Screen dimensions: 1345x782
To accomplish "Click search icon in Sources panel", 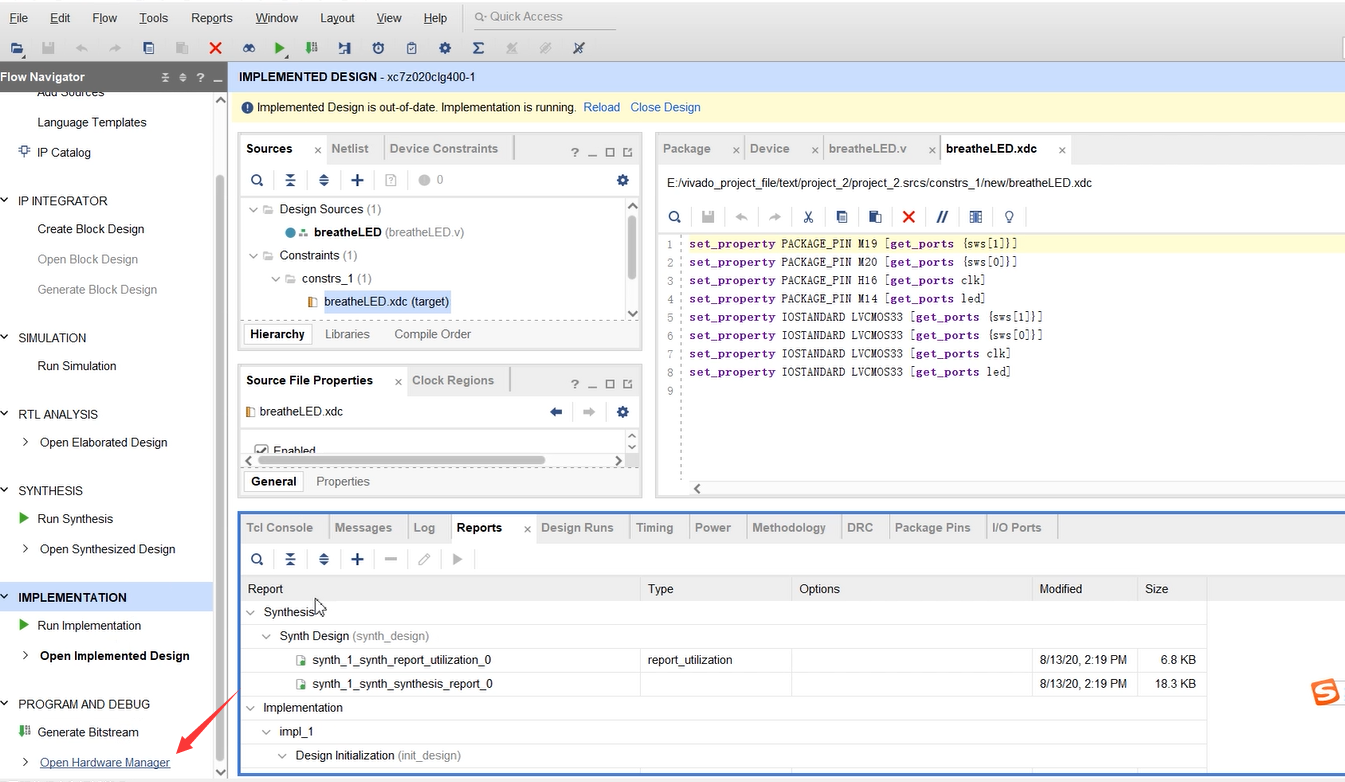I will [257, 180].
